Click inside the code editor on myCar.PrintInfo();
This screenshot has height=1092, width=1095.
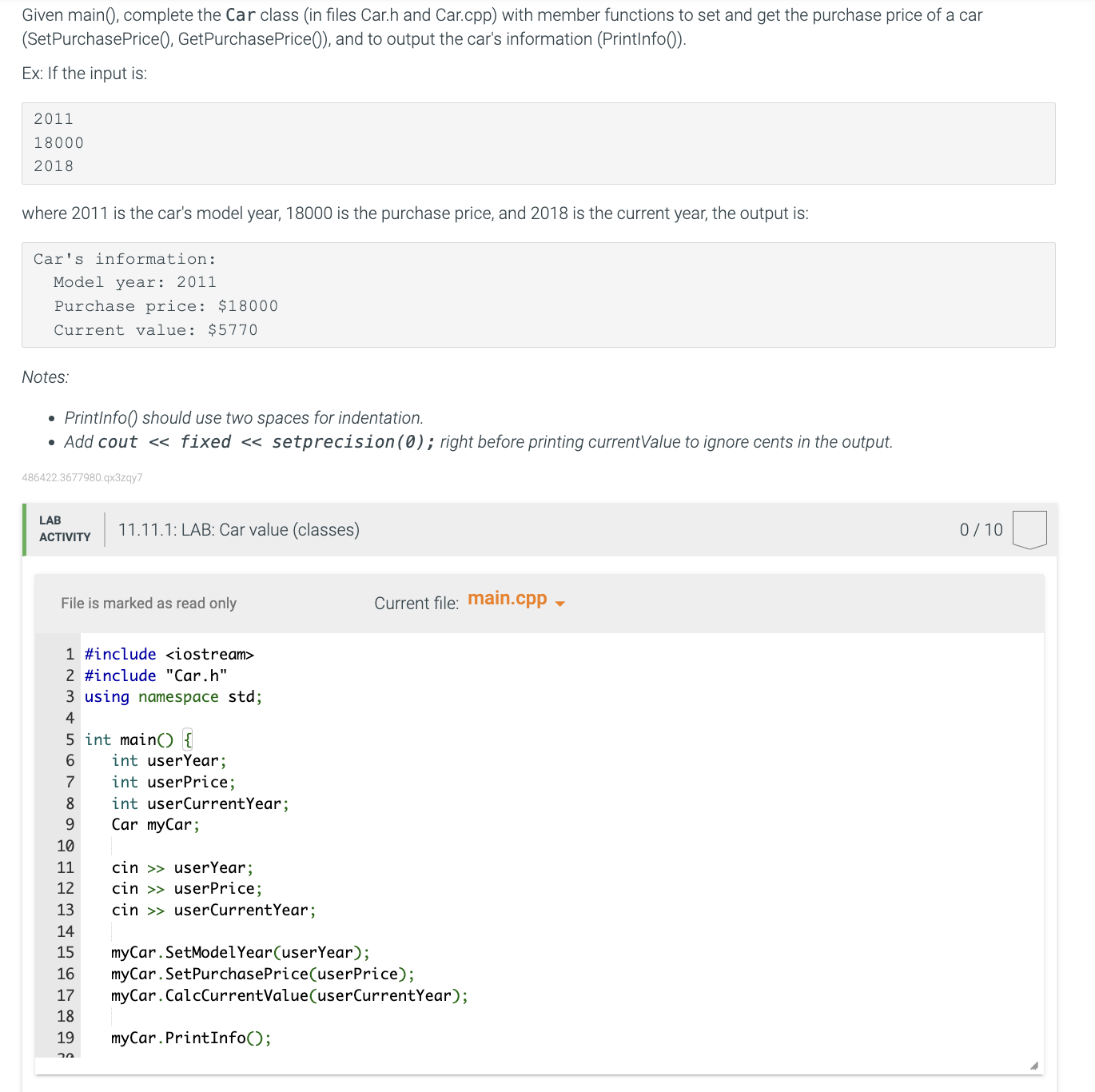[x=190, y=1037]
